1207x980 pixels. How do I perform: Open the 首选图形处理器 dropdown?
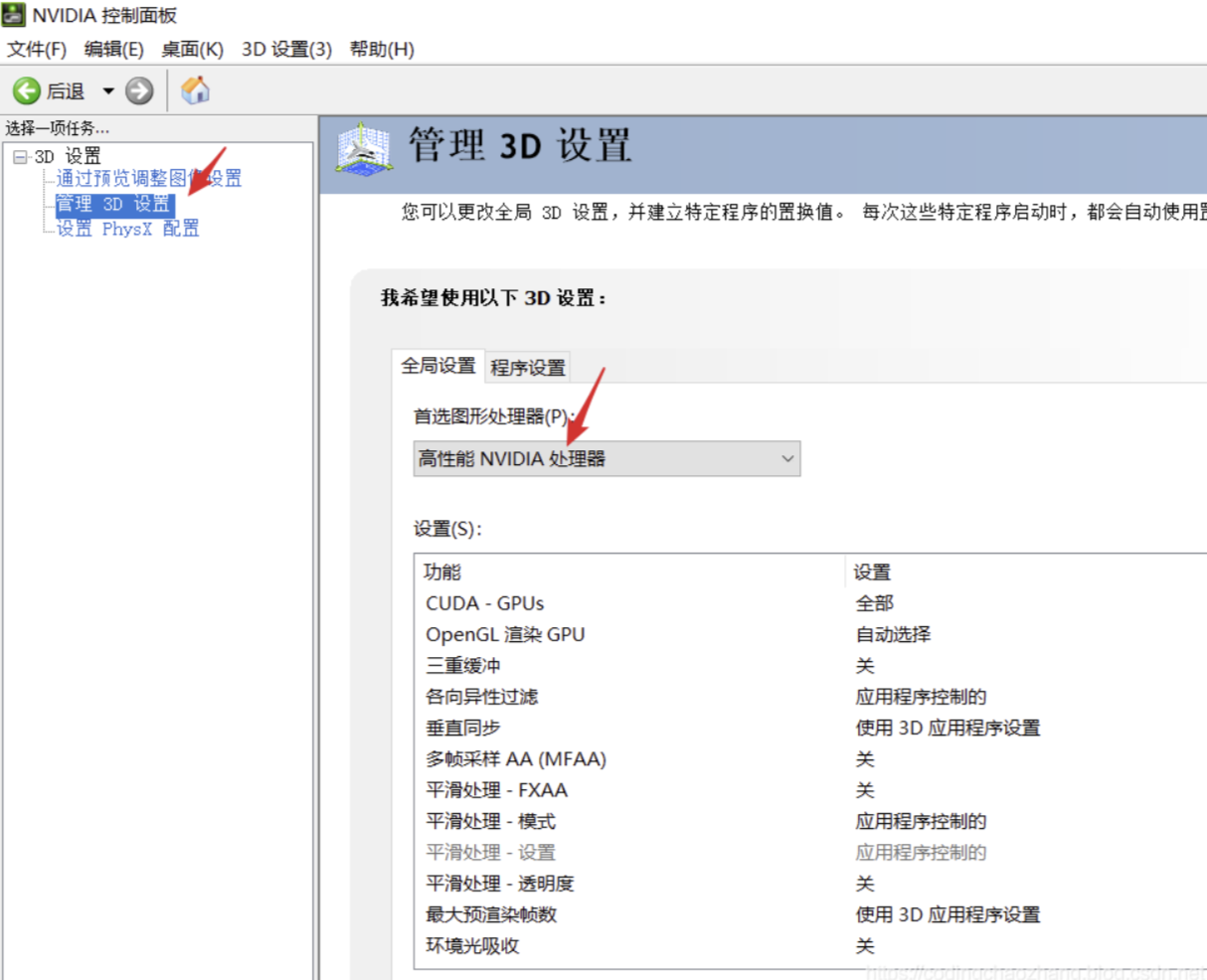pyautogui.click(x=606, y=459)
